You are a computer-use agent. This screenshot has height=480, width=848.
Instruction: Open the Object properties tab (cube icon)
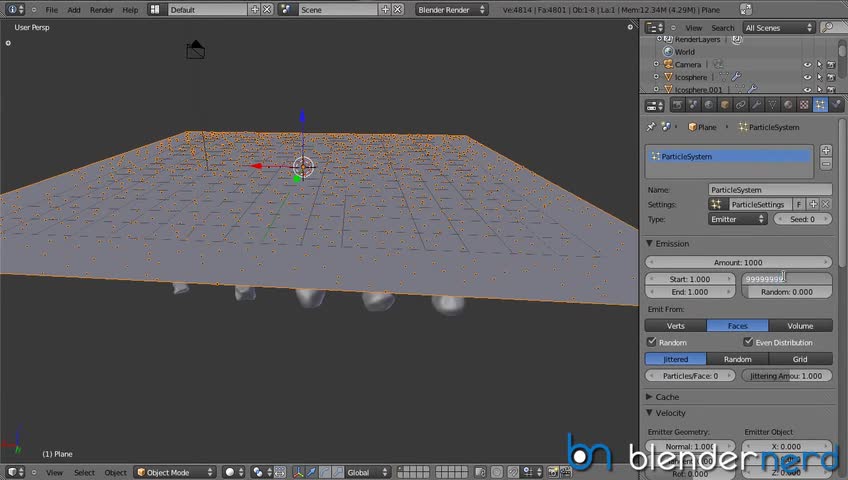pyautogui.click(x=725, y=105)
